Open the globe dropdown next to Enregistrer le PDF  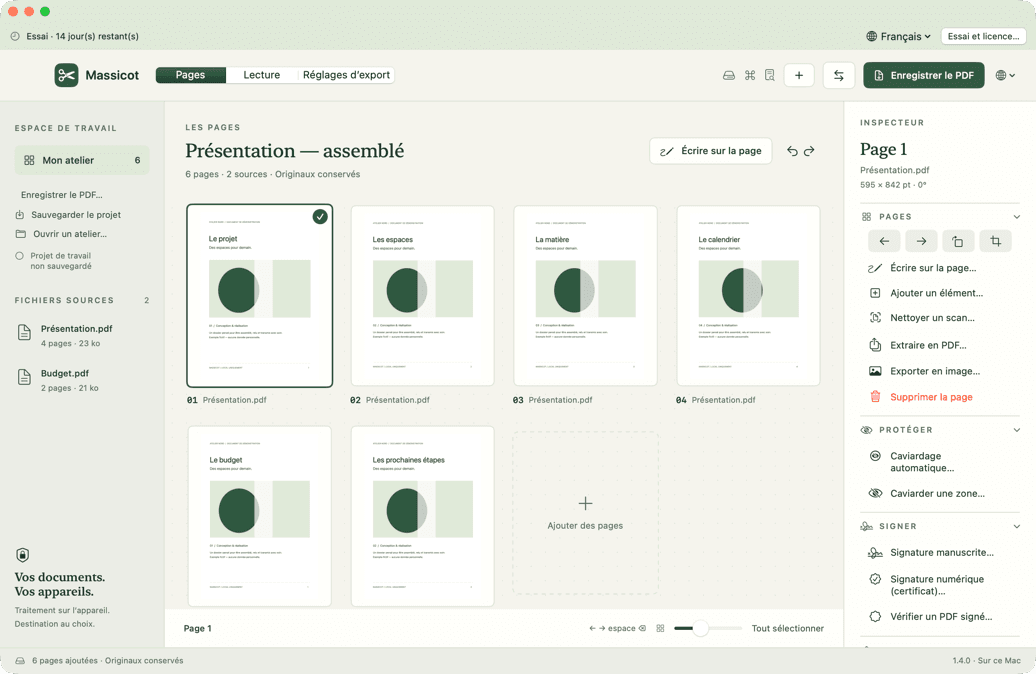(x=1005, y=75)
